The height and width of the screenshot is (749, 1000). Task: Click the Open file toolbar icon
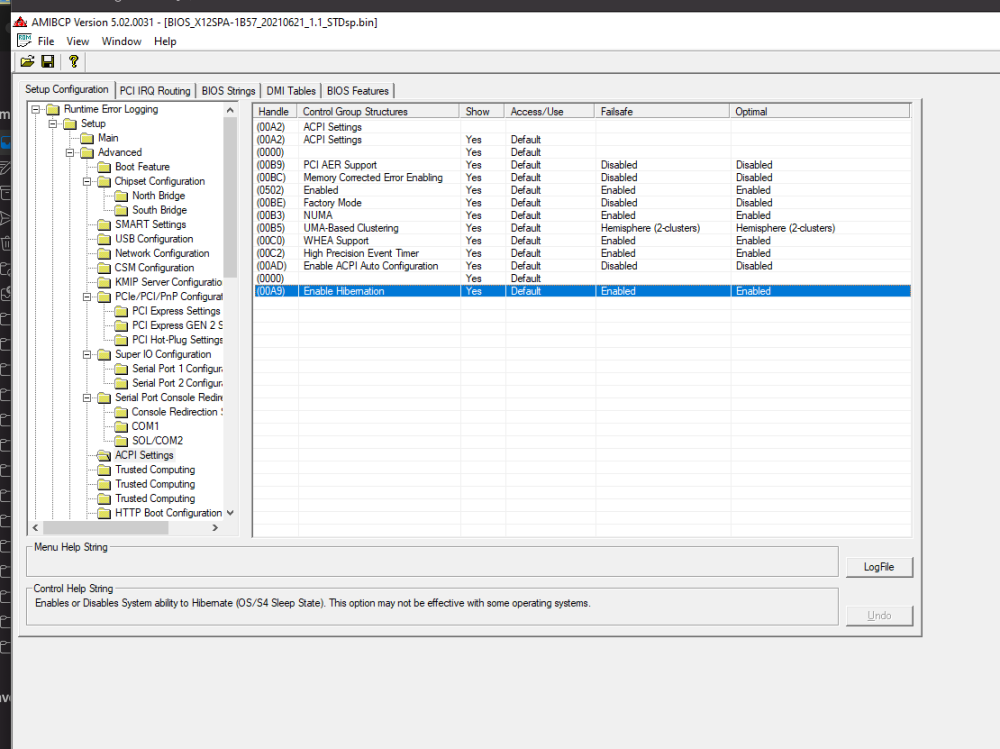[27, 61]
